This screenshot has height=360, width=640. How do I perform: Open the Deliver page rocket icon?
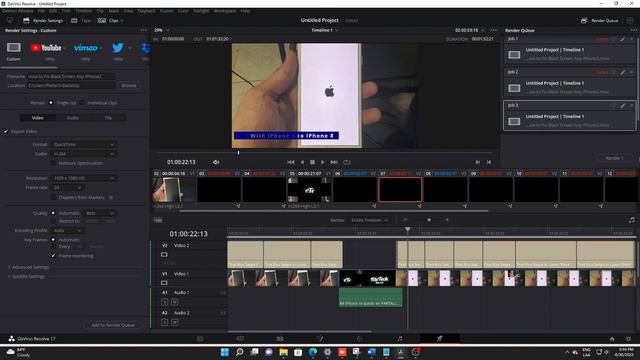point(440,339)
